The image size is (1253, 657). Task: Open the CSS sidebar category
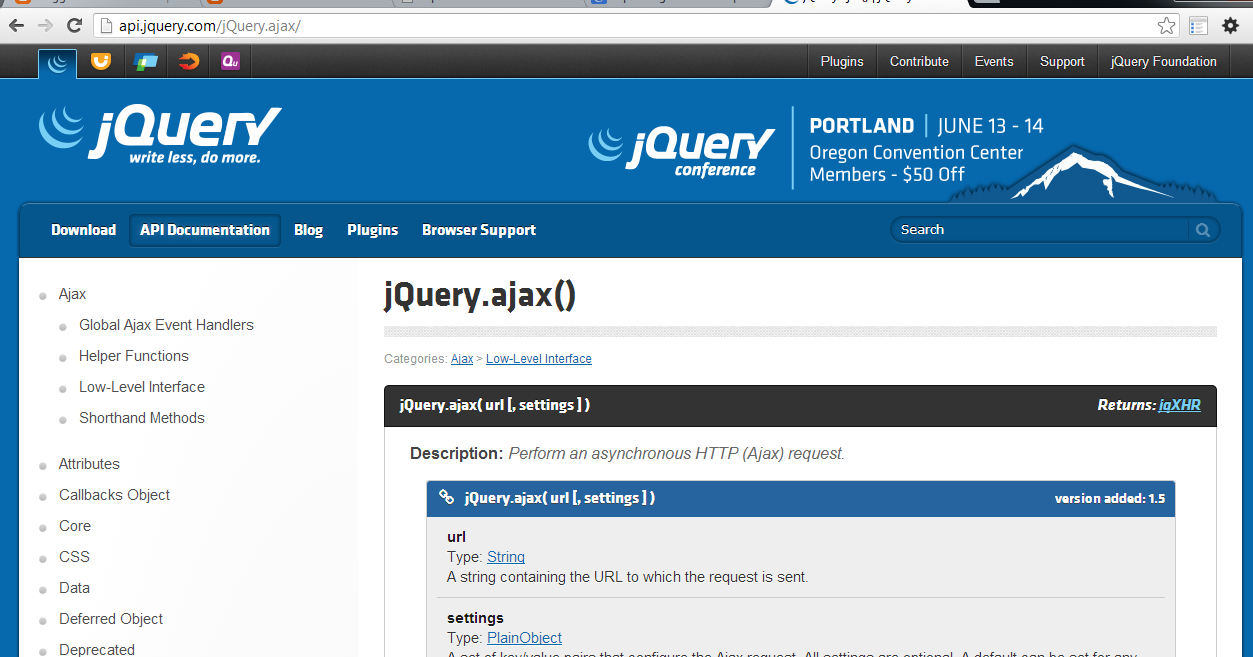[74, 557]
